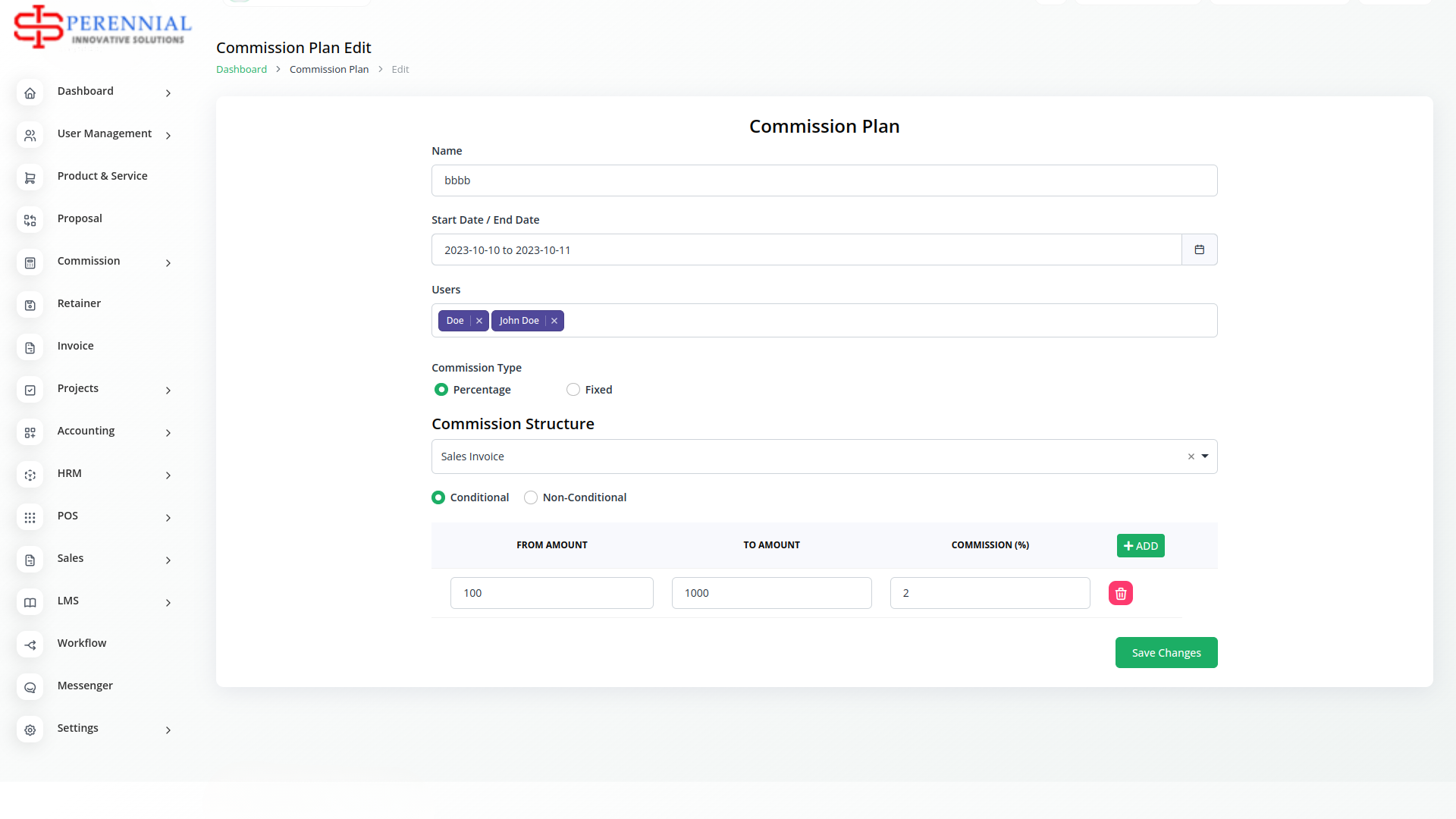Viewport: 1456px width, 819px height.
Task: Click the Workflow share icon in sidebar
Action: point(30,645)
